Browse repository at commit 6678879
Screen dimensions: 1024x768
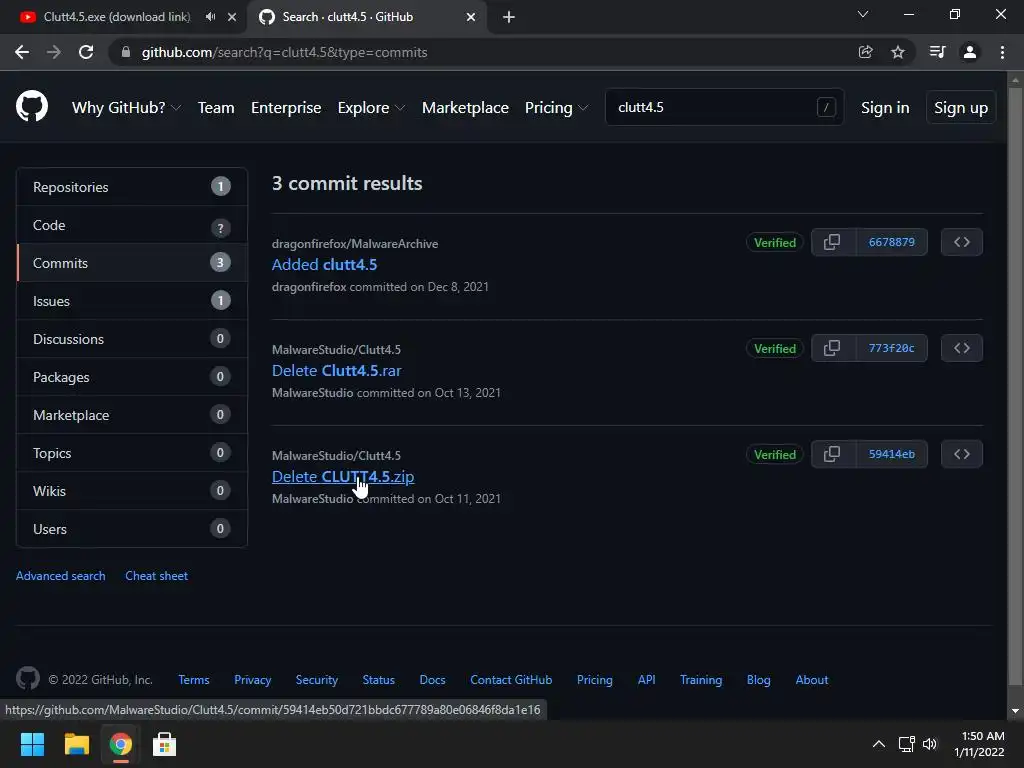point(961,242)
